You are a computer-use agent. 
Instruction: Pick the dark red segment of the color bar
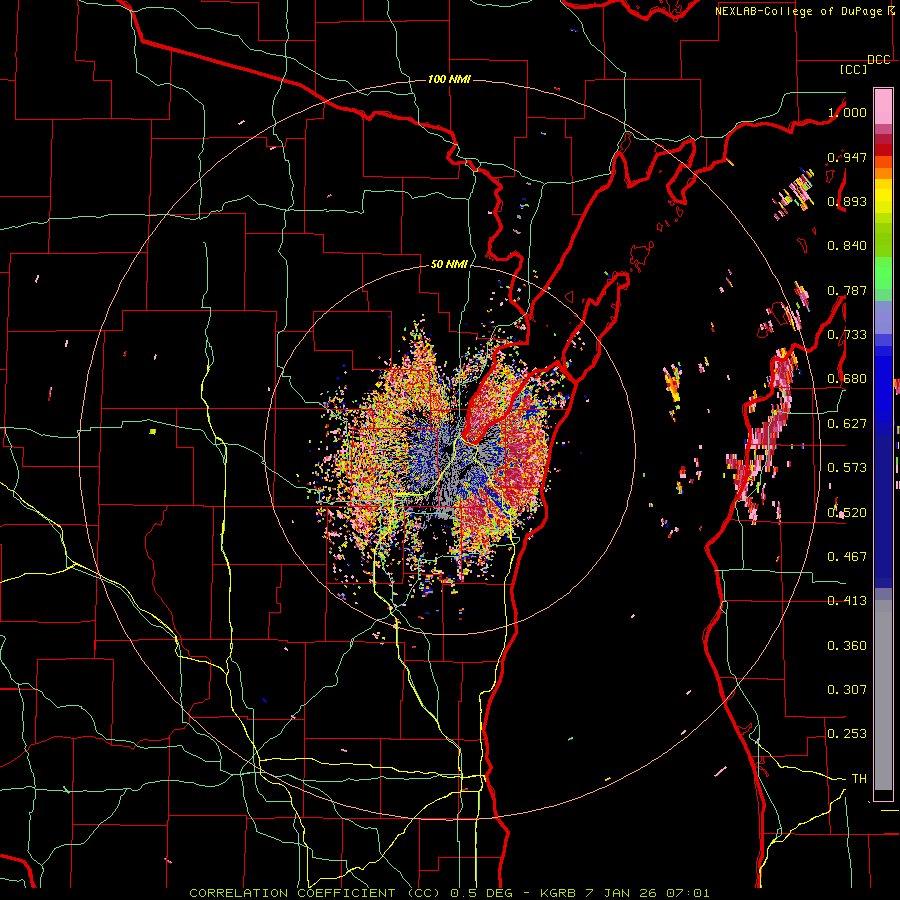[x=883, y=150]
